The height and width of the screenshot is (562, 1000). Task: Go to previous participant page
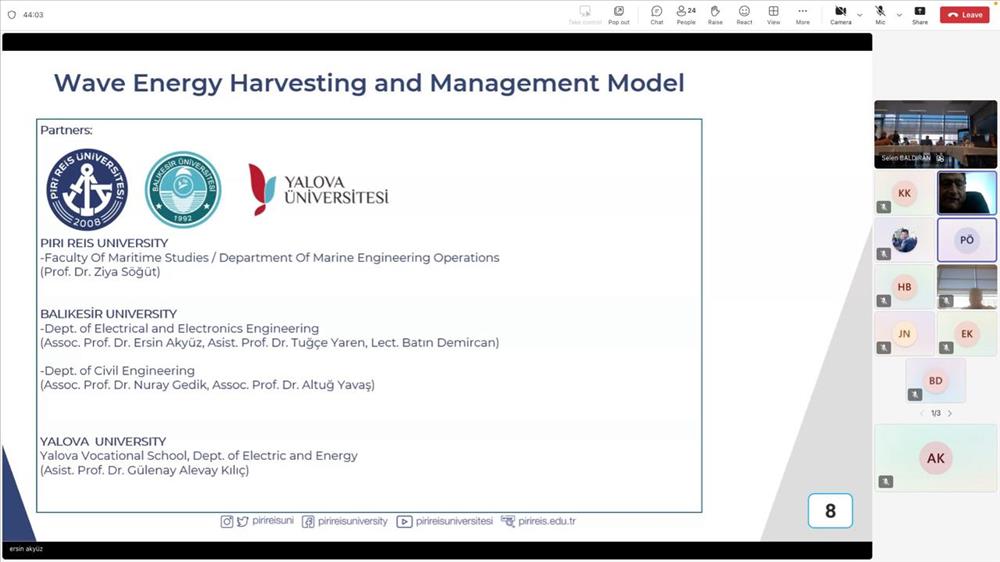[922, 413]
